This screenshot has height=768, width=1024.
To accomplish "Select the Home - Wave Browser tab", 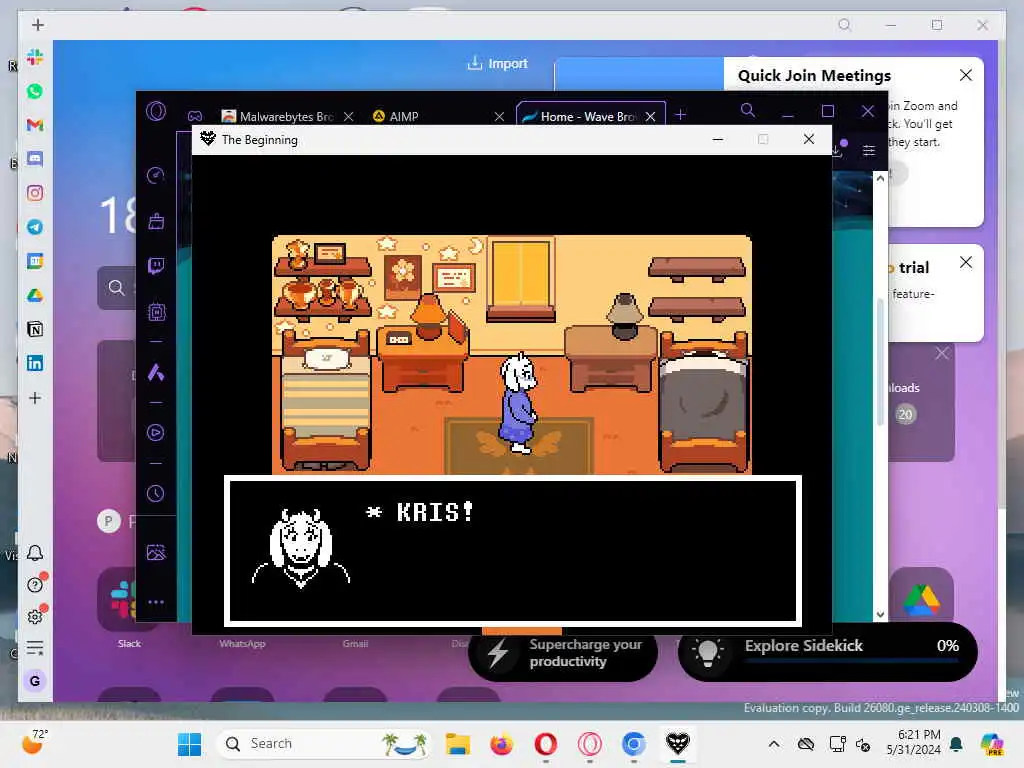I will tap(580, 116).
